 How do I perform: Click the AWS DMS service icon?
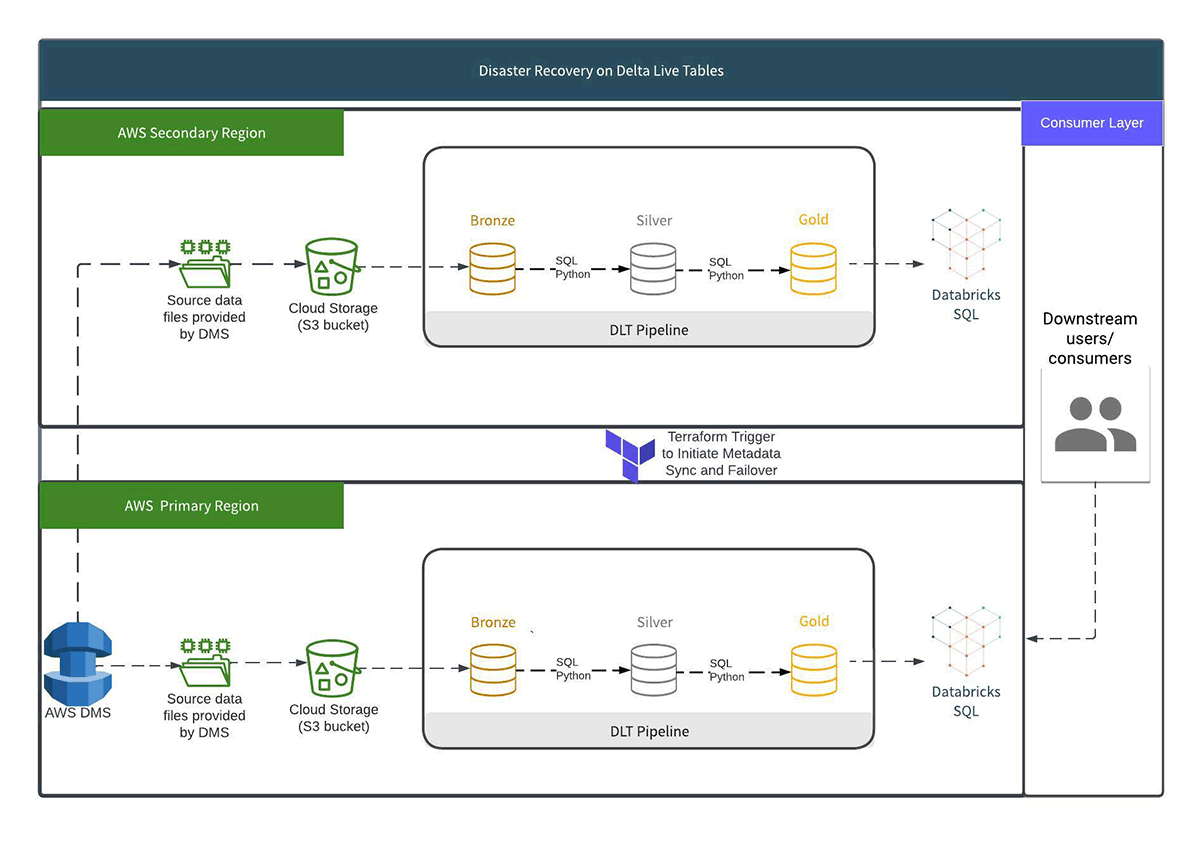[77, 664]
